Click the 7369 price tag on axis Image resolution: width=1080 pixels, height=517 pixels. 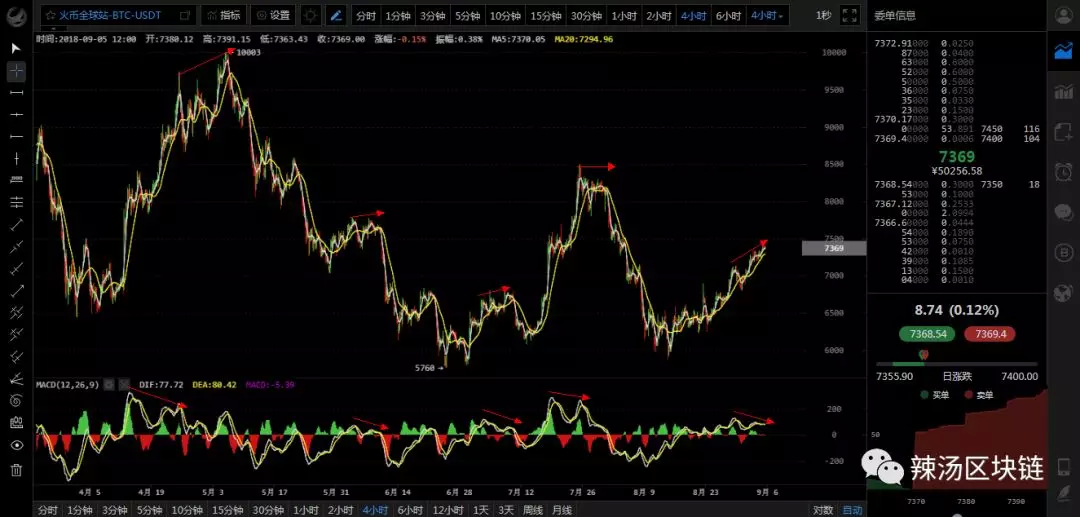(x=833, y=249)
